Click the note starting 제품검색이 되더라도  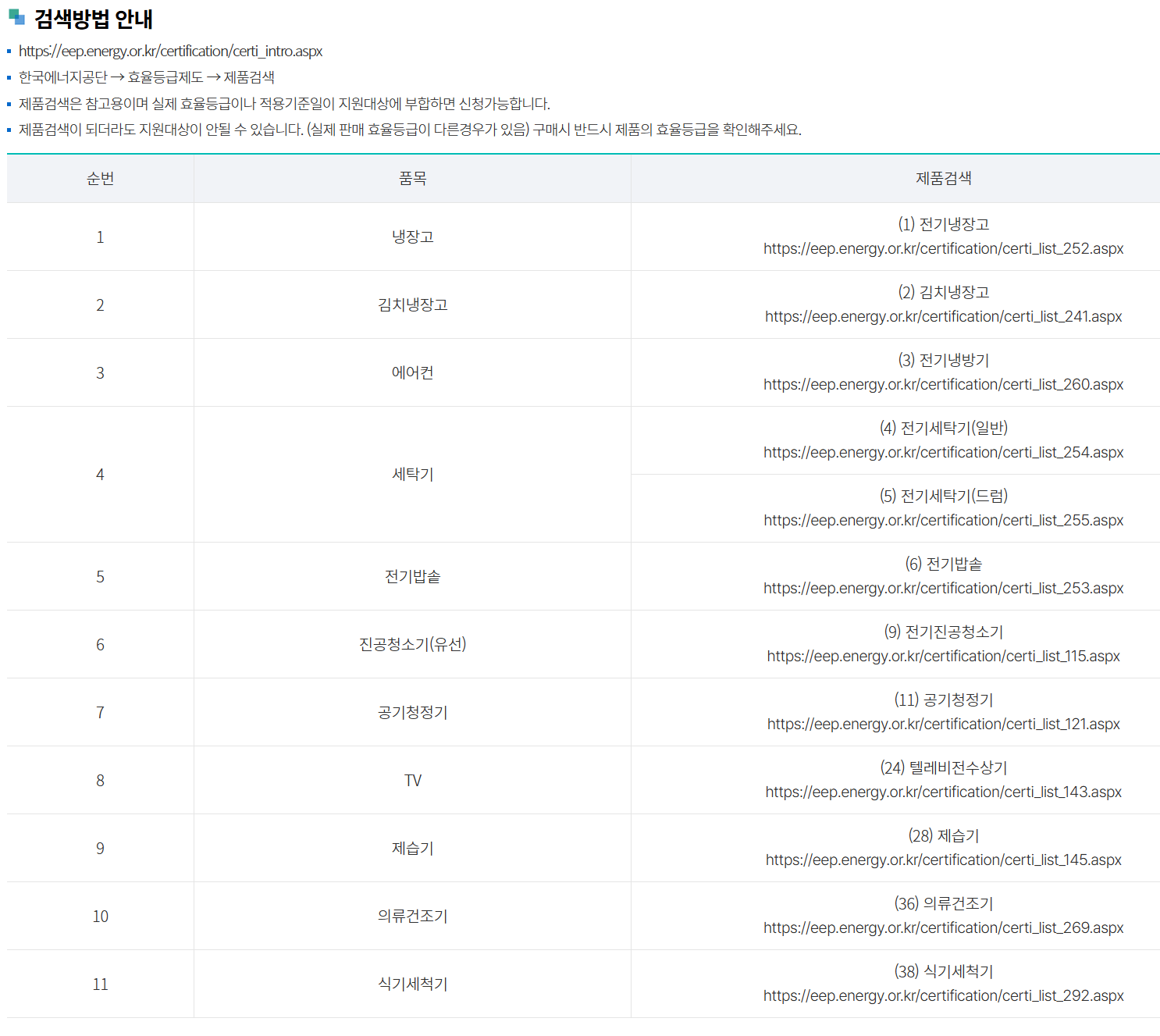[410, 130]
